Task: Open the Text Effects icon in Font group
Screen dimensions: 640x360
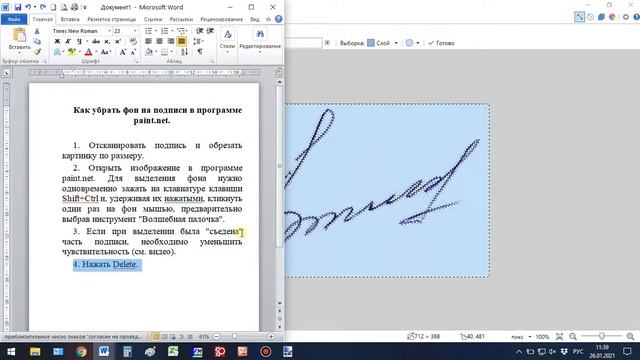Action: [57, 52]
